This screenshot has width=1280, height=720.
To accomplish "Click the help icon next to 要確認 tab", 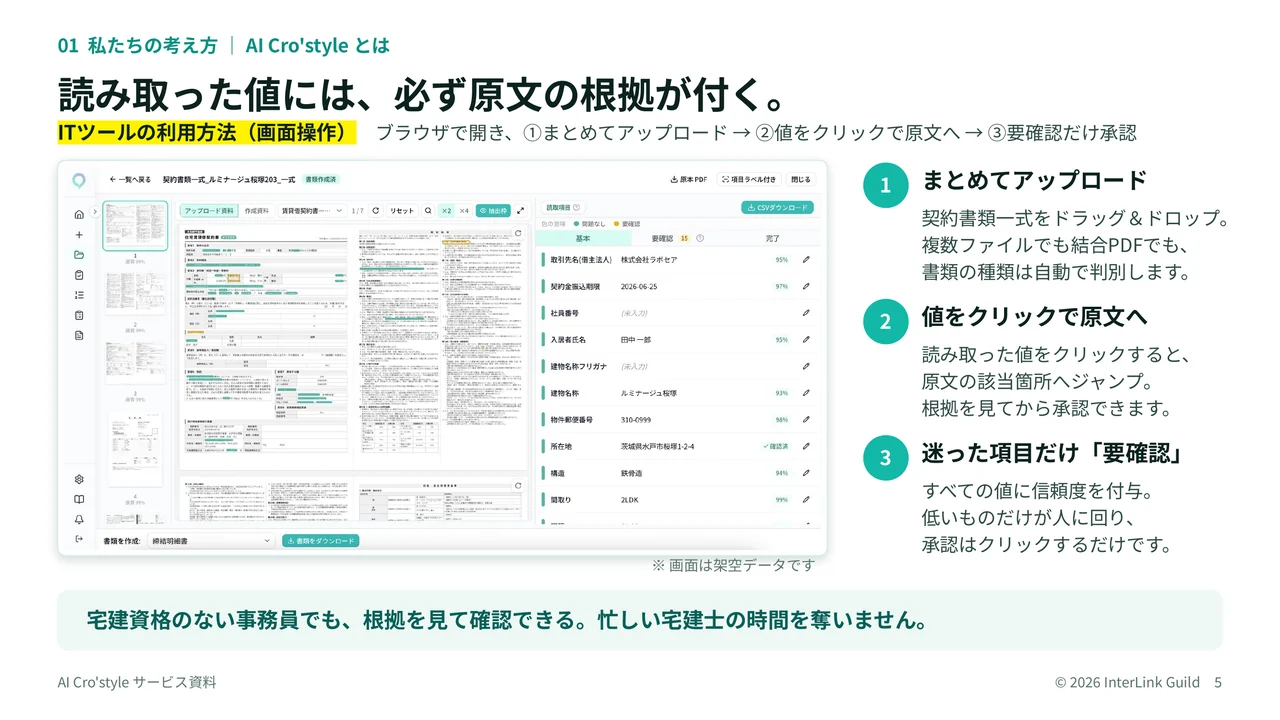I will click(x=700, y=239).
